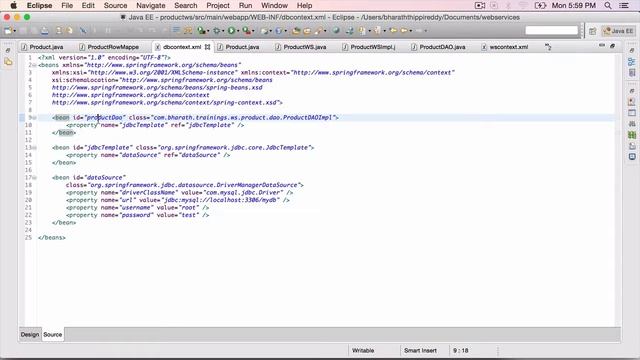Click the Open Web Browser globe icon
Viewport: 640px width, 360px height.
pos(336,31)
